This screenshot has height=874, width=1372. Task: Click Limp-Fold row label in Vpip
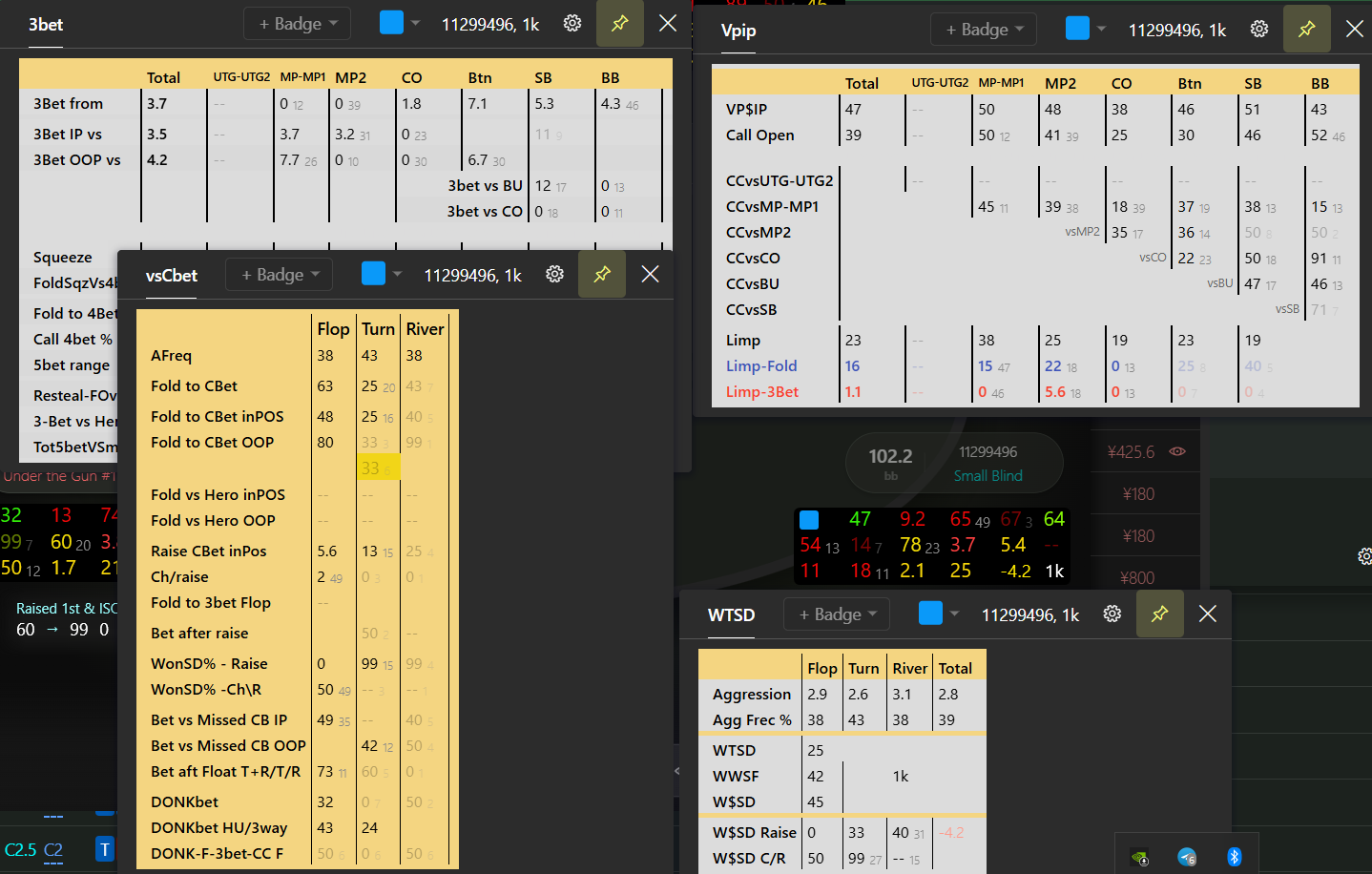pyautogui.click(x=761, y=366)
